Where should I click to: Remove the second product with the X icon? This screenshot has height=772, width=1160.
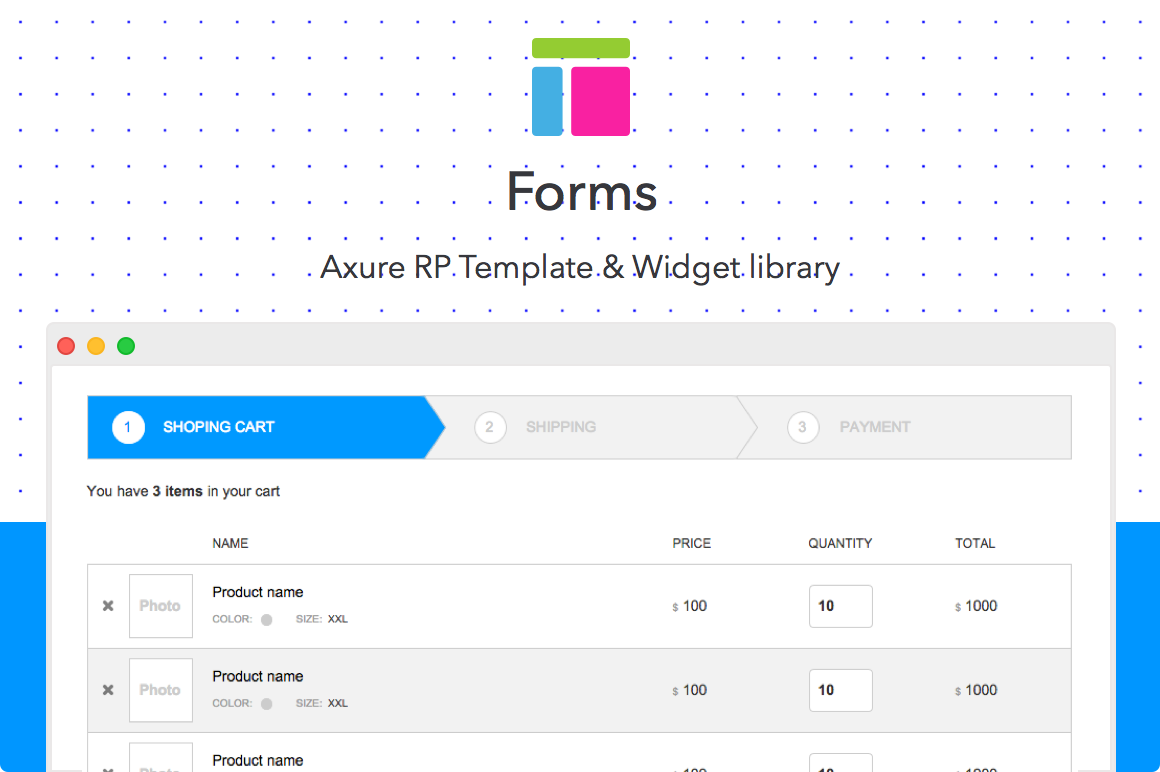tap(108, 690)
